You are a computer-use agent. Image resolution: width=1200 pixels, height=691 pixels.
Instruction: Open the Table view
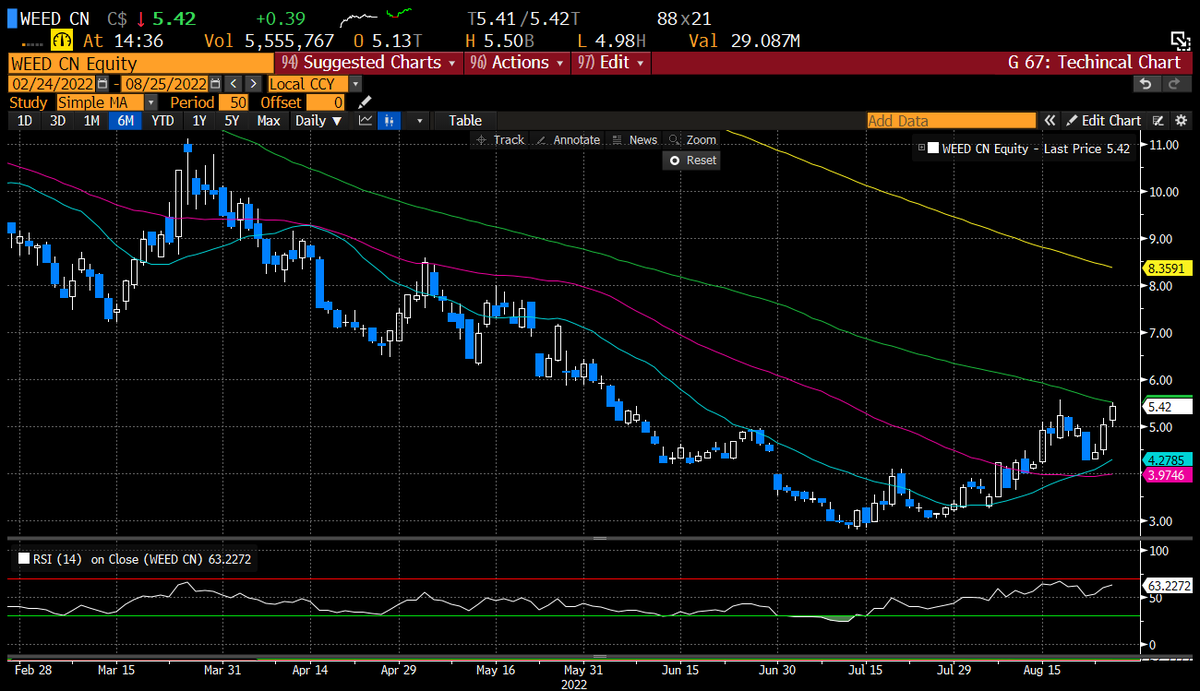[x=465, y=120]
